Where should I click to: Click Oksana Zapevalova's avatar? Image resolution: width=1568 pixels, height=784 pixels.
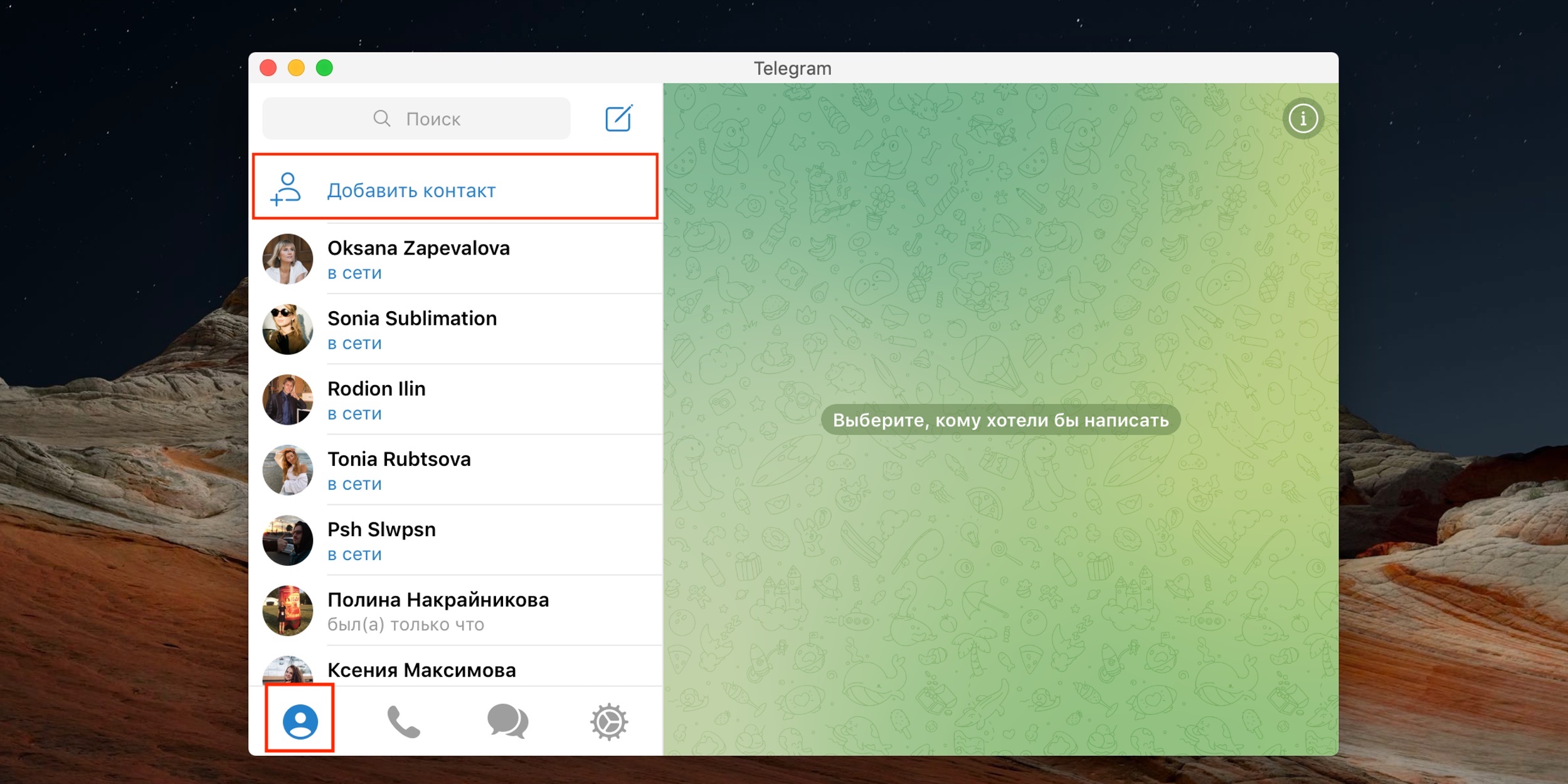[x=288, y=259]
